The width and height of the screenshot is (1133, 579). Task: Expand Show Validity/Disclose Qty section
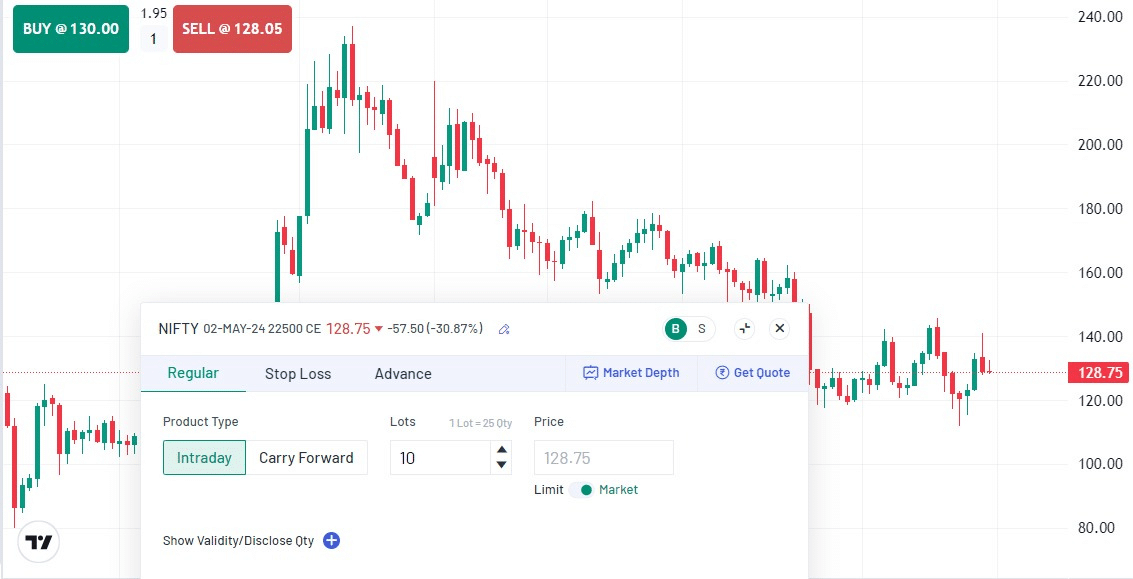[x=239, y=541]
